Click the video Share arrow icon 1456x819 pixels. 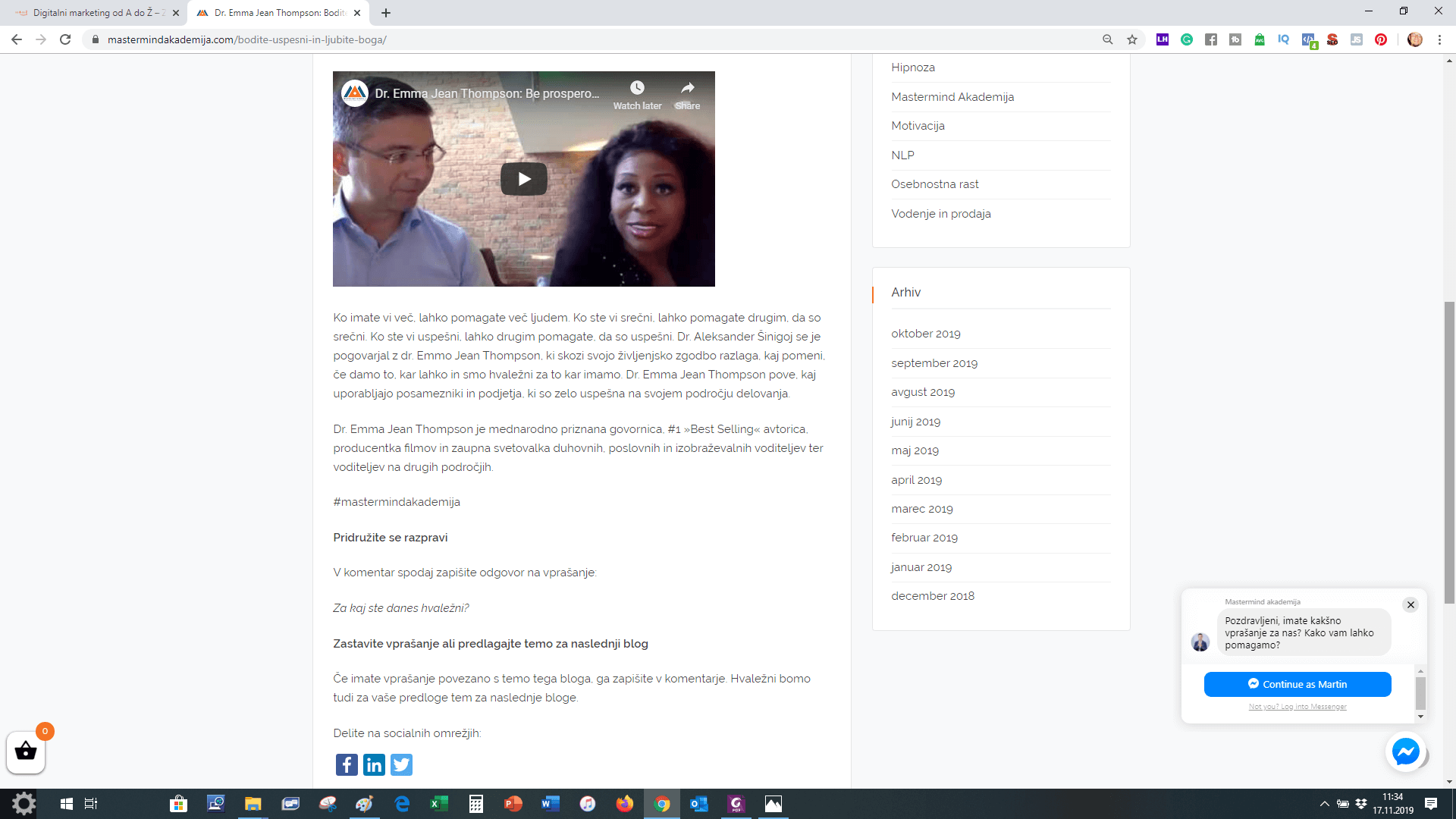click(687, 88)
